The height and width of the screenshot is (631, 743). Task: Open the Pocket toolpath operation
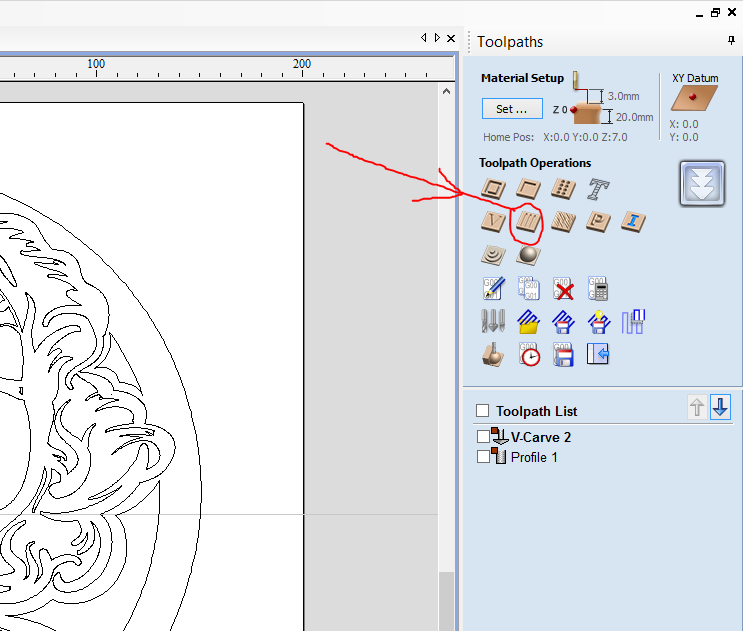[x=528, y=188]
